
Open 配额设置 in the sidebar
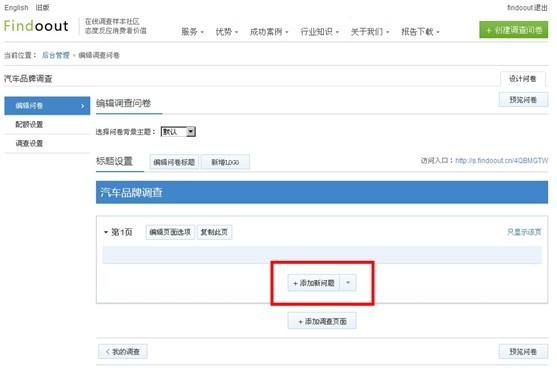click(x=47, y=124)
